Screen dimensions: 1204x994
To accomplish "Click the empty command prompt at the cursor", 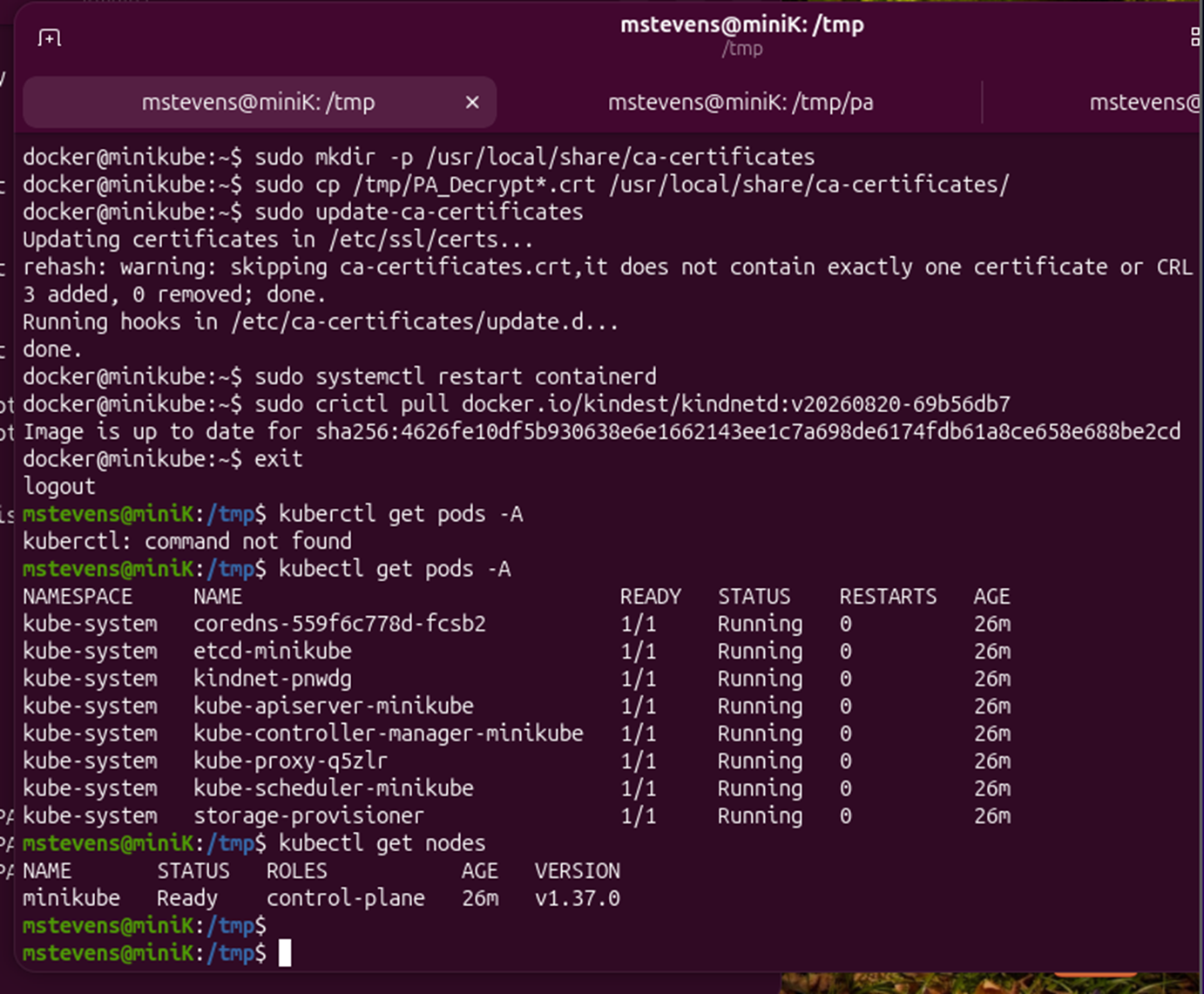I will click(x=285, y=953).
